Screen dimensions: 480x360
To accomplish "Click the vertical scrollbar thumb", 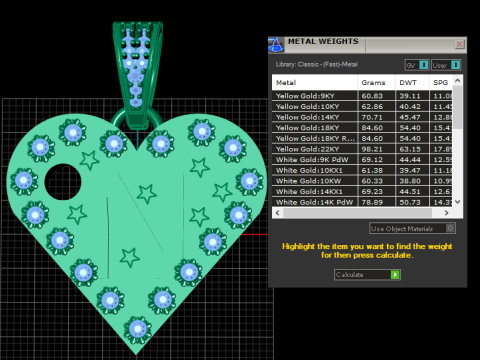I will [x=458, y=107].
